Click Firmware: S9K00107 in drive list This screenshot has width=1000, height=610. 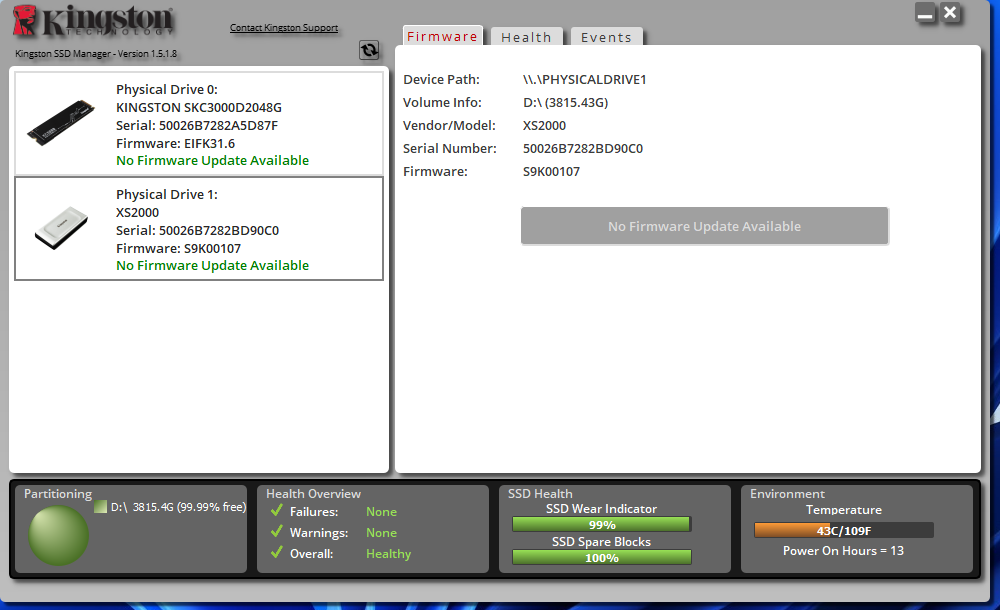[179, 248]
